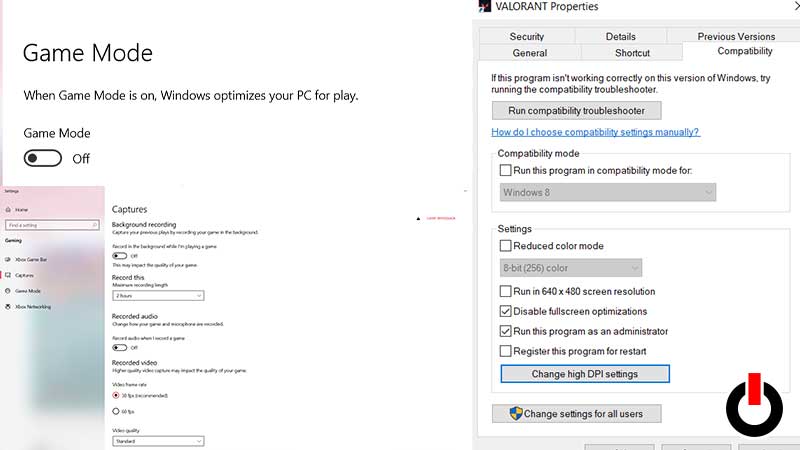Image resolution: width=800 pixels, height=450 pixels.
Task: Toggle Record audio when I record a game
Action: pyautogui.click(x=120, y=347)
